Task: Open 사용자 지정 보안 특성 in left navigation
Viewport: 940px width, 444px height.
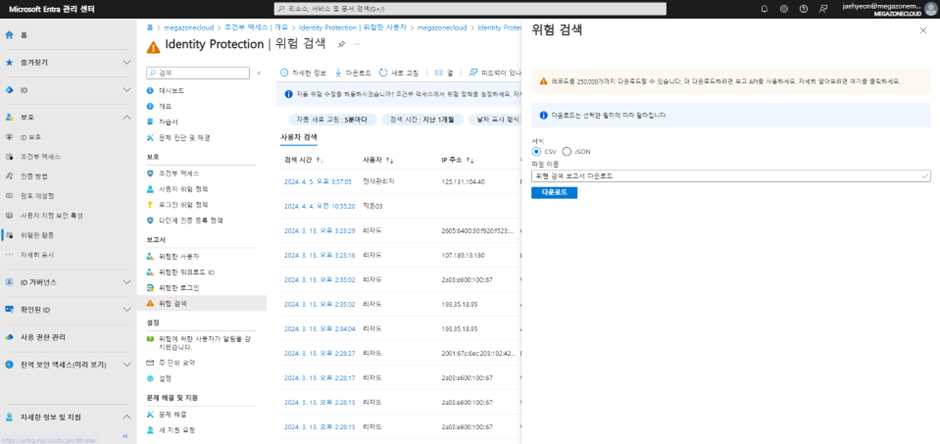Action: [x=52, y=215]
